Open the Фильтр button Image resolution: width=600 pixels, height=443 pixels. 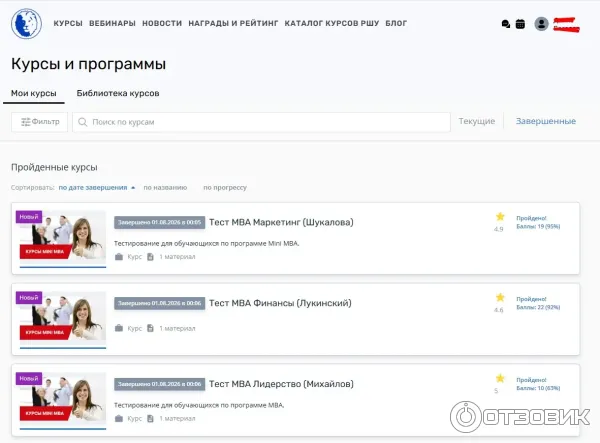pos(39,122)
